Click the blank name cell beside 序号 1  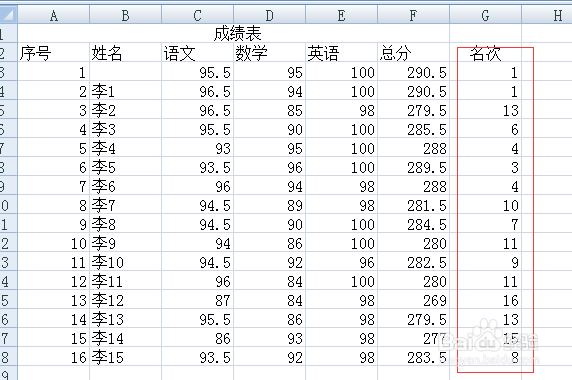125,72
